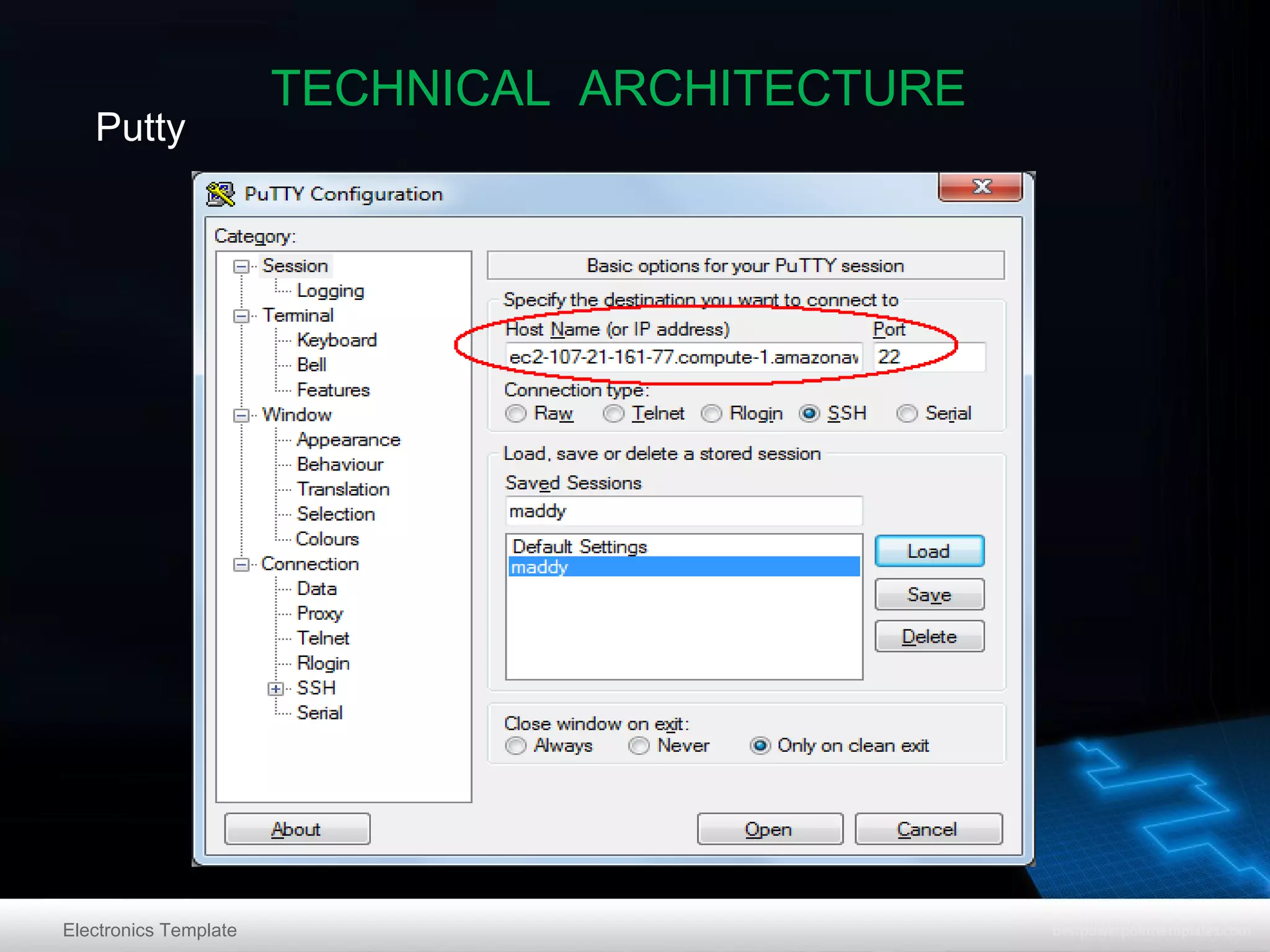Viewport: 1270px width, 952px height.
Task: Select Telnet connection type
Action: pyautogui.click(x=613, y=413)
